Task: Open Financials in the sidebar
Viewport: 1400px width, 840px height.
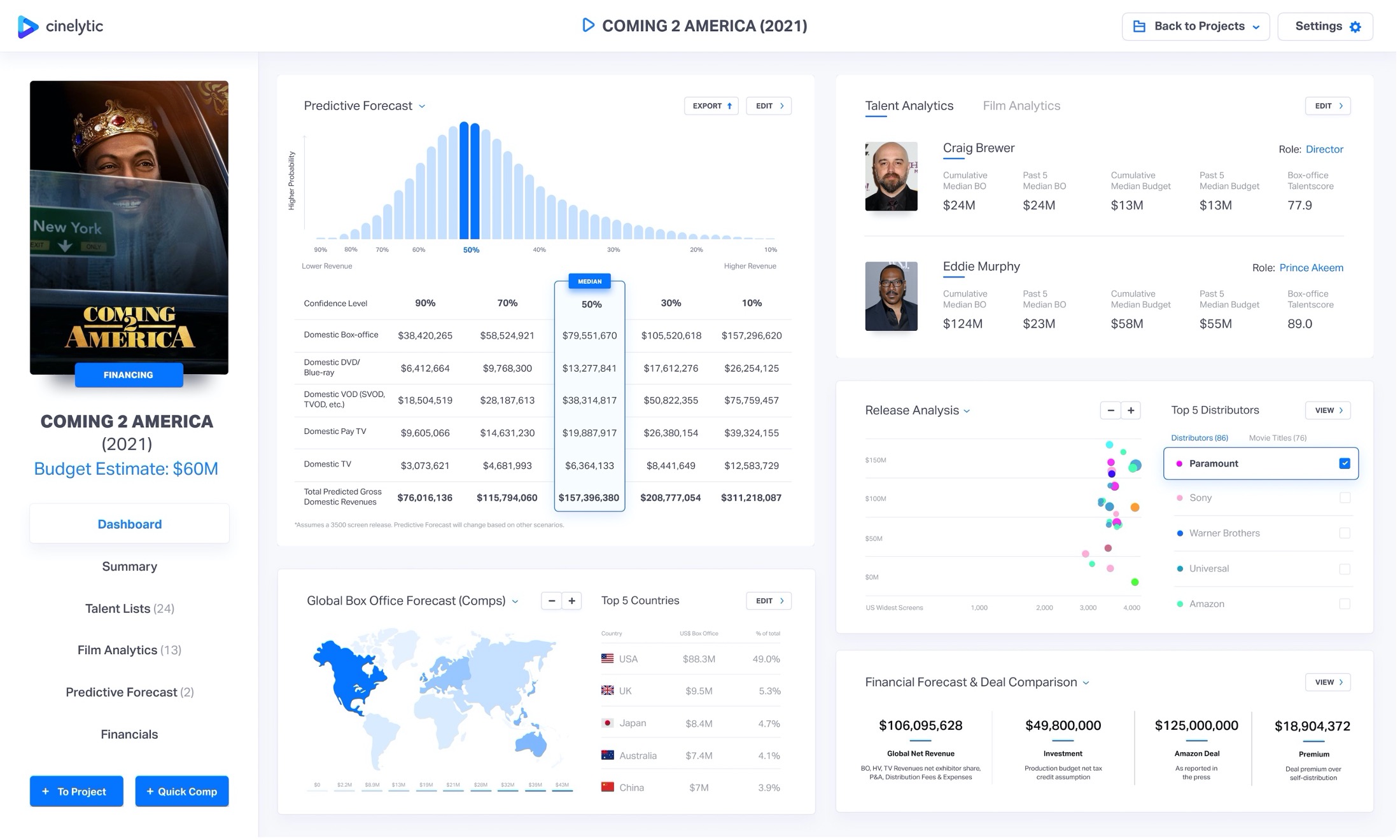Action: tap(129, 734)
